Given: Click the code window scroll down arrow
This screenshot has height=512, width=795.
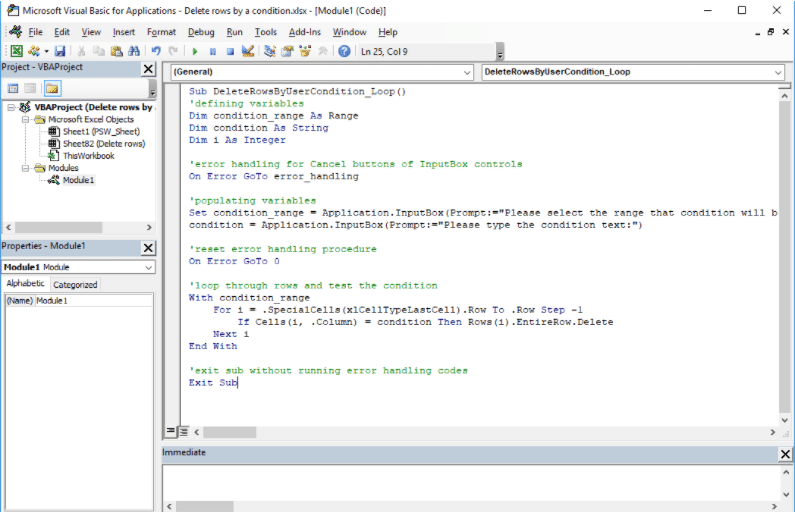Looking at the screenshot, I should (x=784, y=420).
